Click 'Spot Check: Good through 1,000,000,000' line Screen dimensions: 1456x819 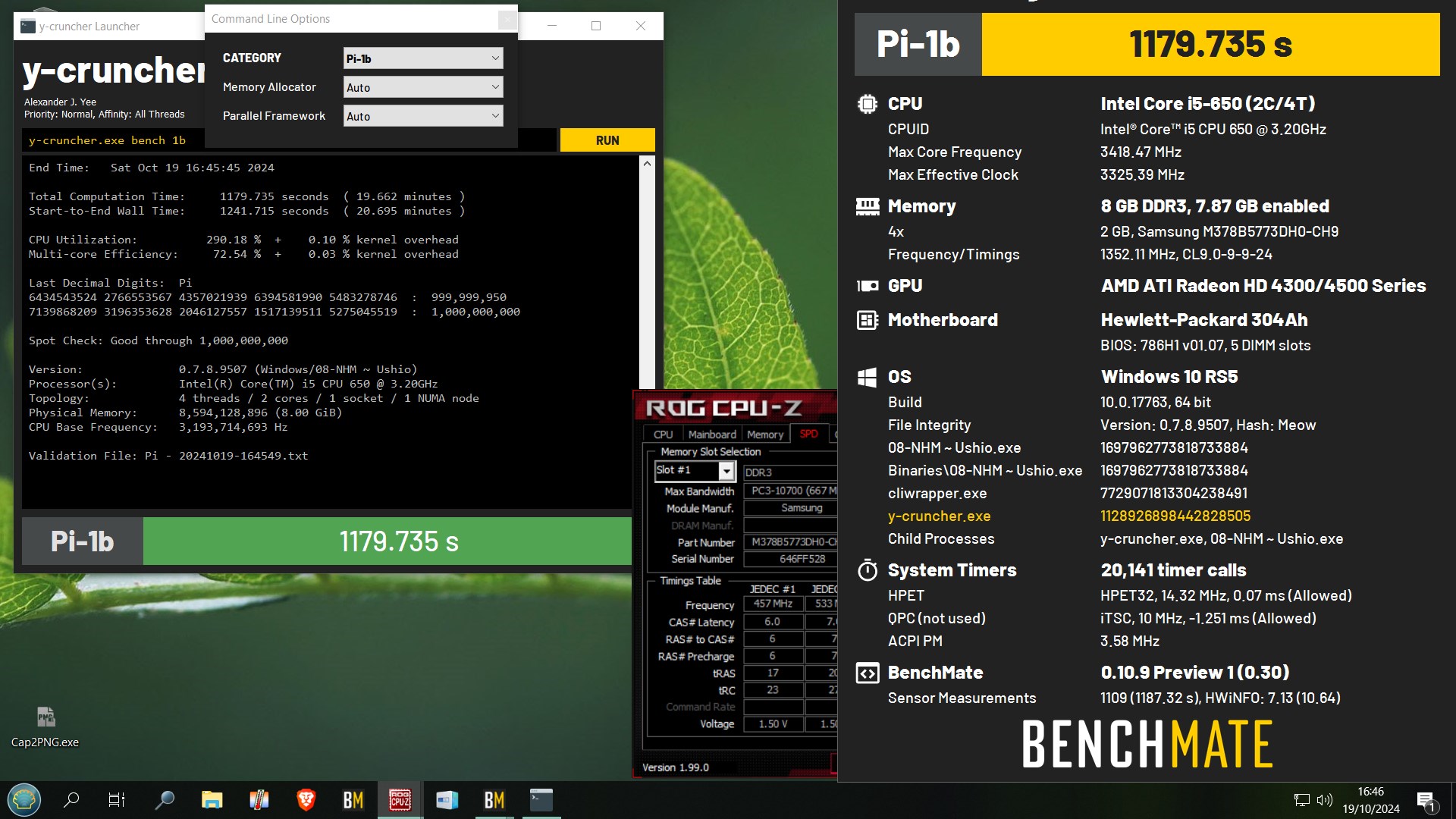click(x=158, y=340)
